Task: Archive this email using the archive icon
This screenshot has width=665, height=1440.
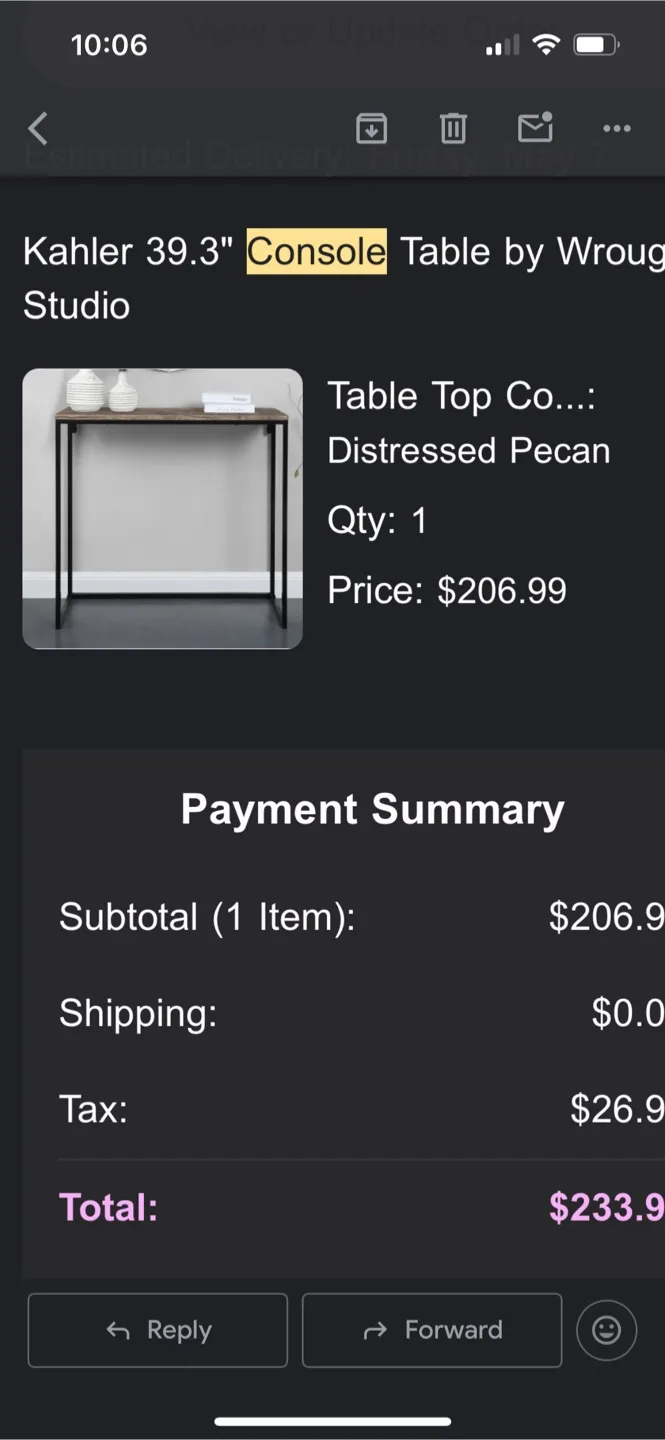Action: 371,128
